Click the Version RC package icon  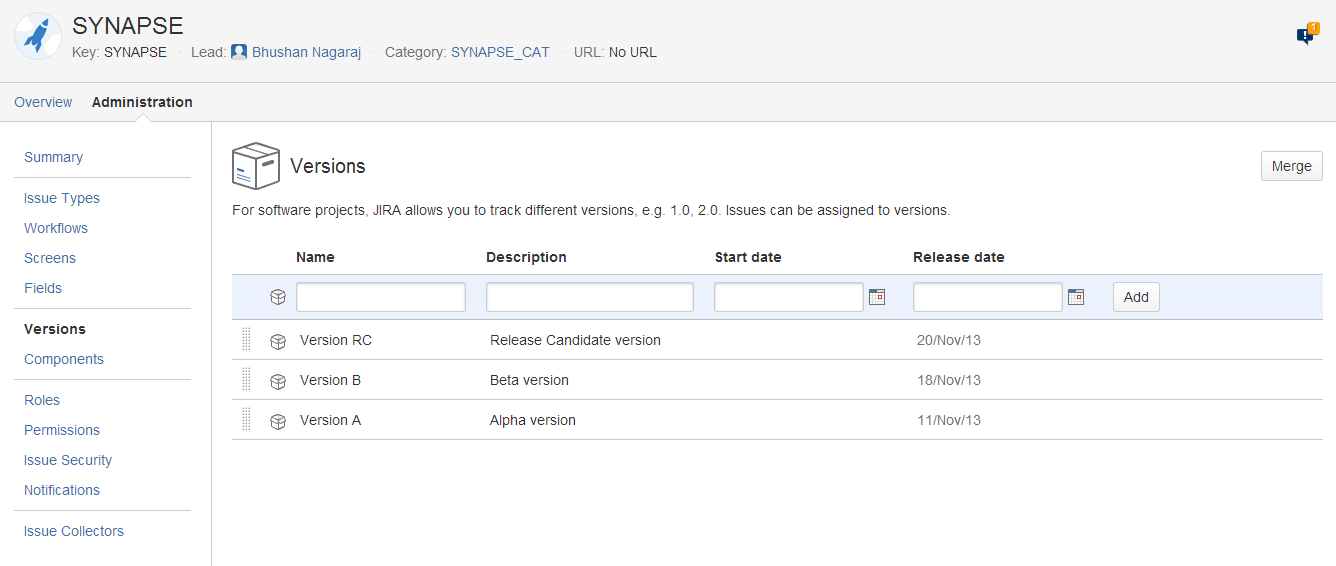point(278,341)
